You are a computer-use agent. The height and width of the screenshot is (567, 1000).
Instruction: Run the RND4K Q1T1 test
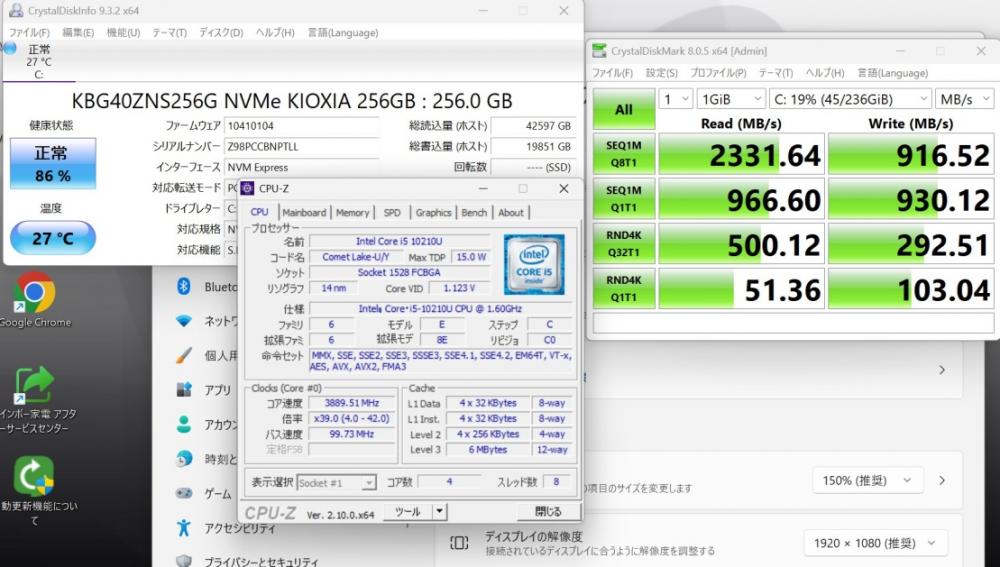pos(624,288)
